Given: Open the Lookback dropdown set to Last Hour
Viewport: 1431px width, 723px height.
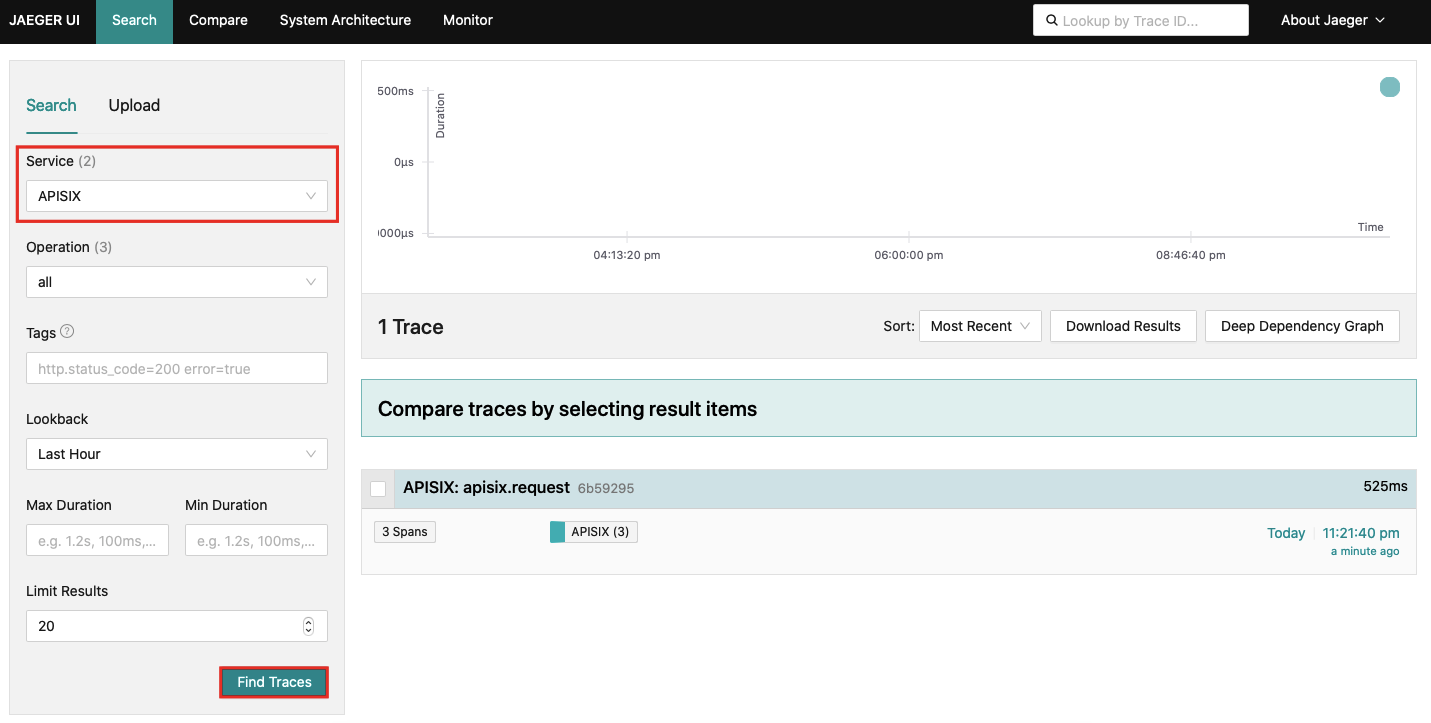Looking at the screenshot, I should point(177,454).
